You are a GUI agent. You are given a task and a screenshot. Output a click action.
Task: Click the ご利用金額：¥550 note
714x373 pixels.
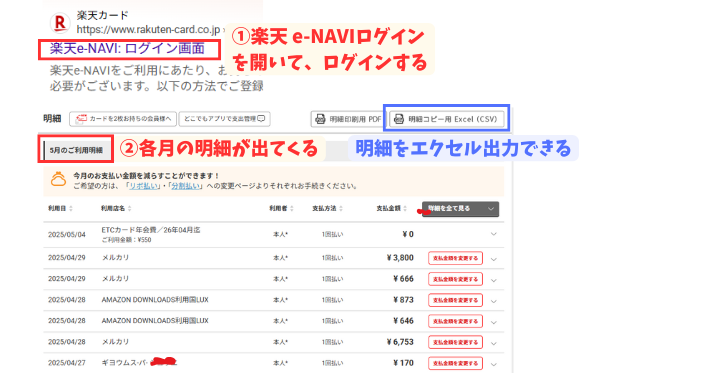(x=126, y=240)
